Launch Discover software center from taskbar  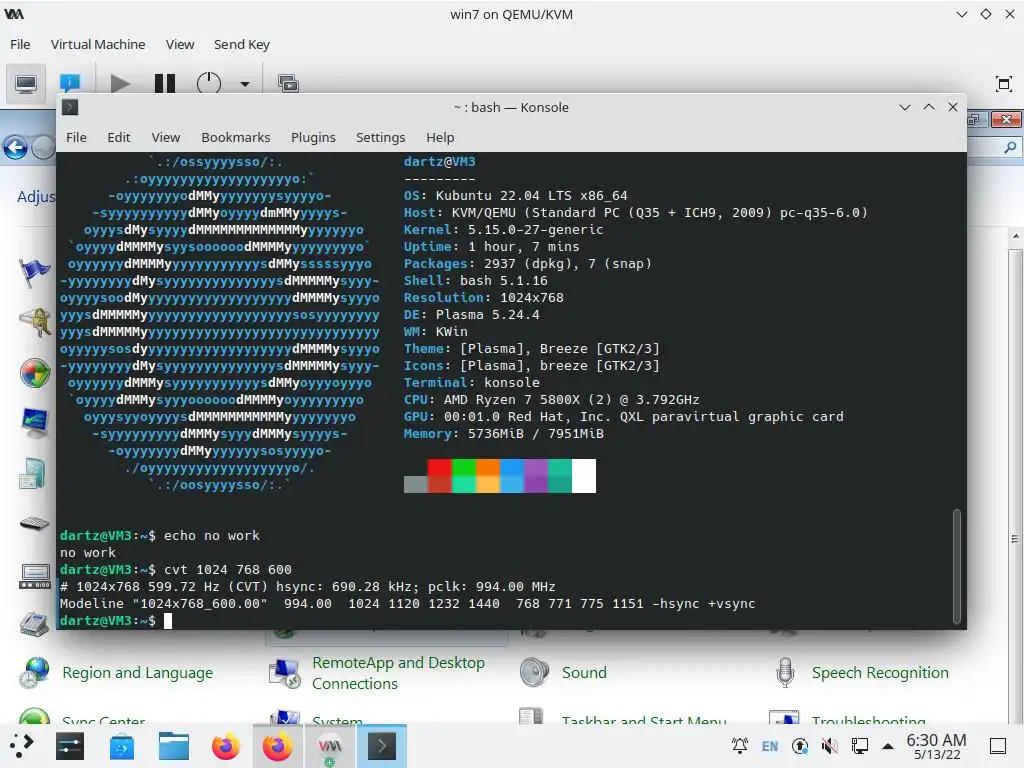point(121,746)
